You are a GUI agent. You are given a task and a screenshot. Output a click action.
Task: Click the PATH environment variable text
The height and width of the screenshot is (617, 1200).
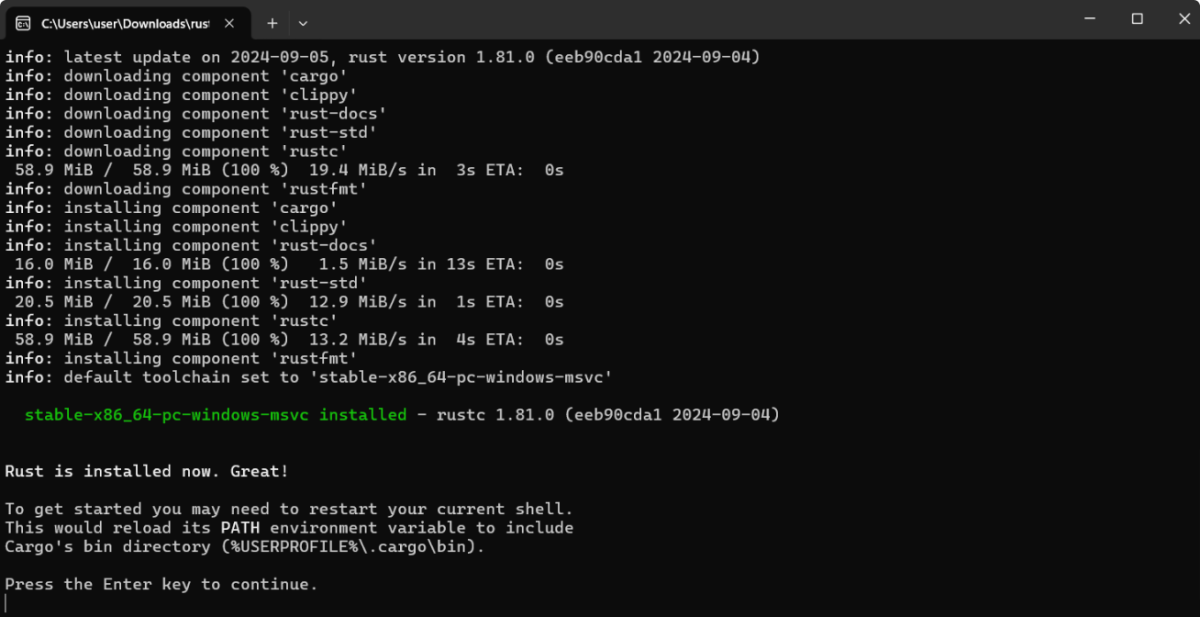click(239, 527)
